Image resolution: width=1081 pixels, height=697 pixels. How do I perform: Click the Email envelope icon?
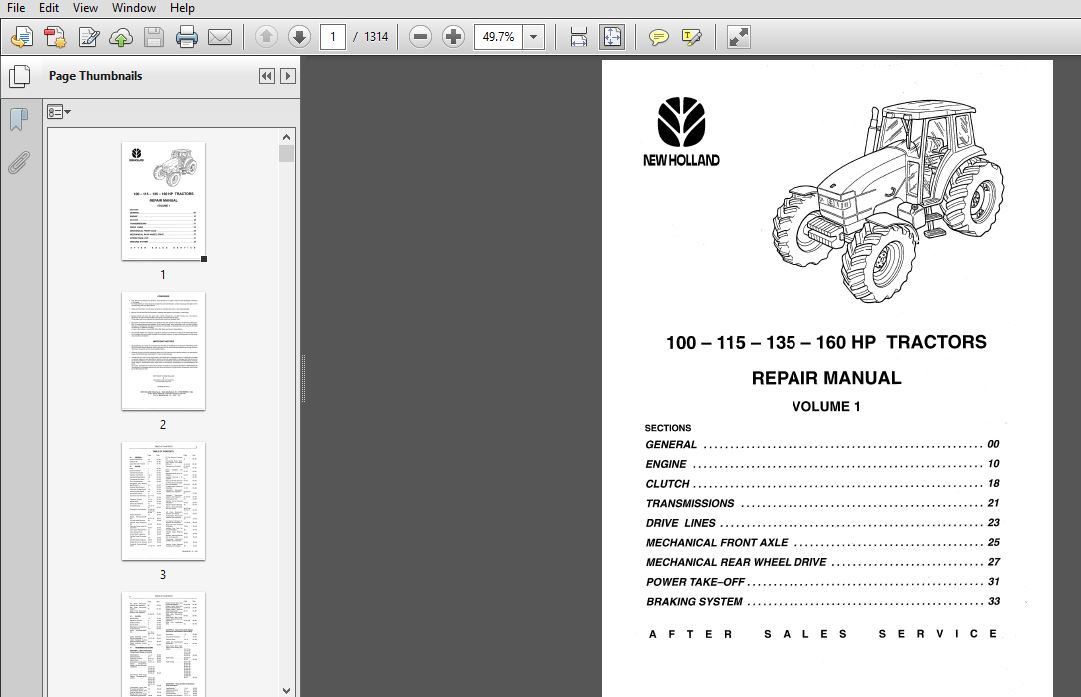pyautogui.click(x=220, y=37)
